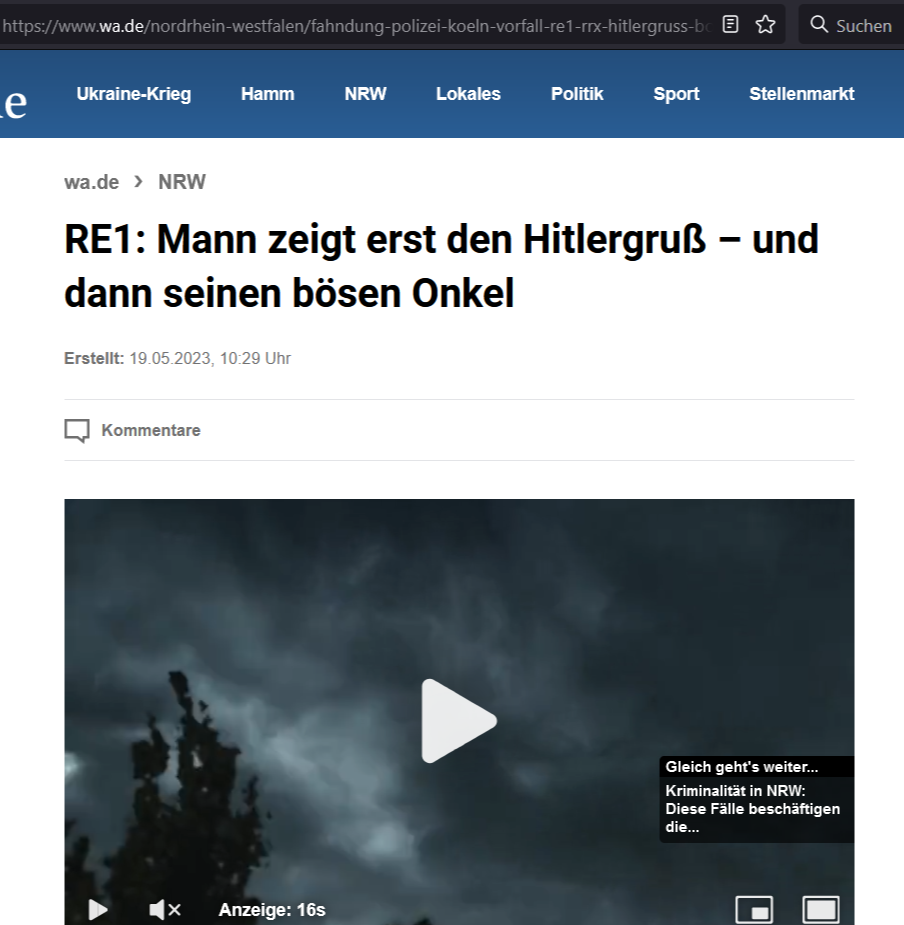Click the NRW breadcrumb link
904x925 pixels.
(182, 182)
